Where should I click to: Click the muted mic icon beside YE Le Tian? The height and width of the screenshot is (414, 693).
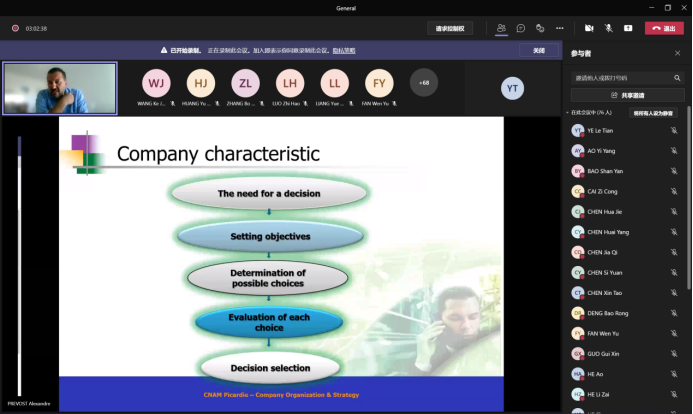674,131
